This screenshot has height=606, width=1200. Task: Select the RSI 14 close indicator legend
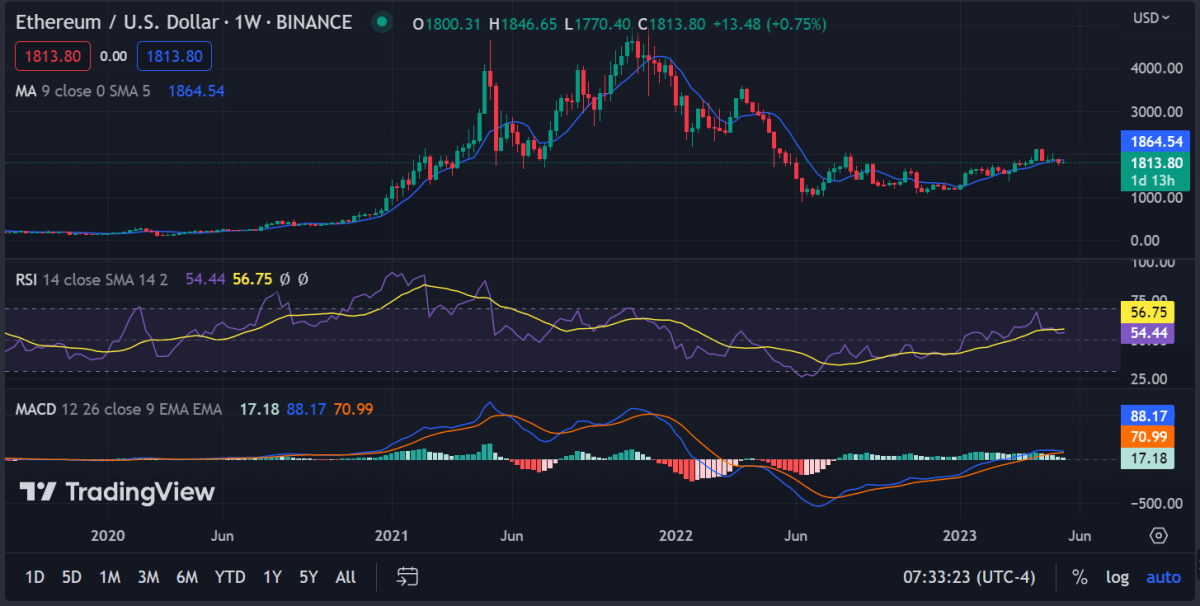94,280
